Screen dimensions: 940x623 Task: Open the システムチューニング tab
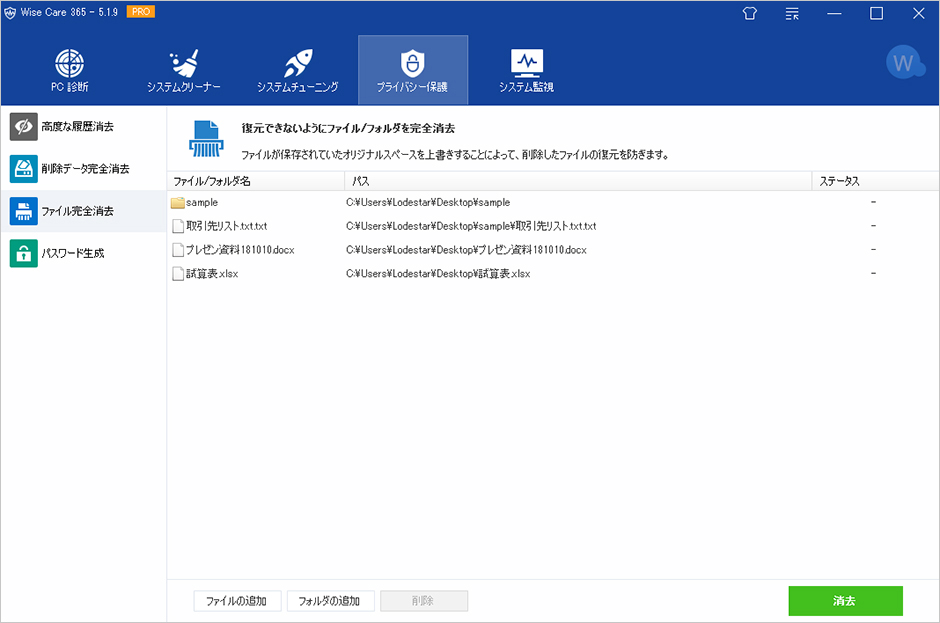click(x=298, y=71)
